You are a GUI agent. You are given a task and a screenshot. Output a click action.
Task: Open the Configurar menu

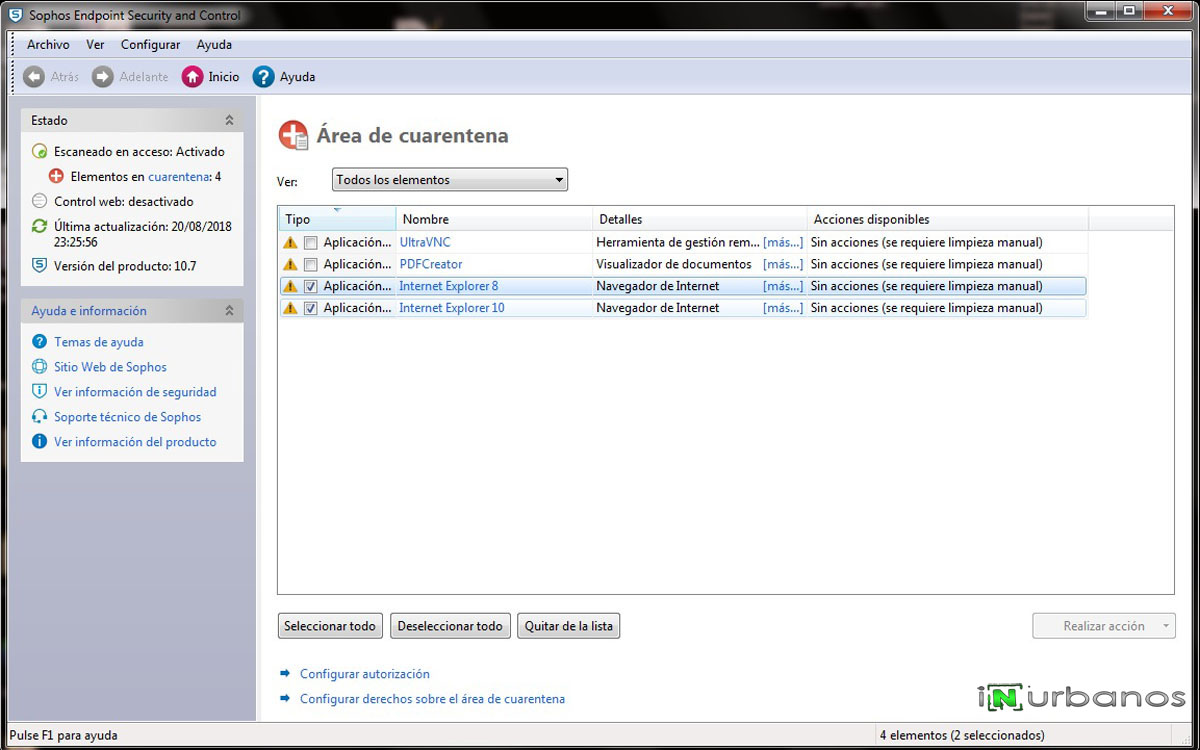(150, 44)
